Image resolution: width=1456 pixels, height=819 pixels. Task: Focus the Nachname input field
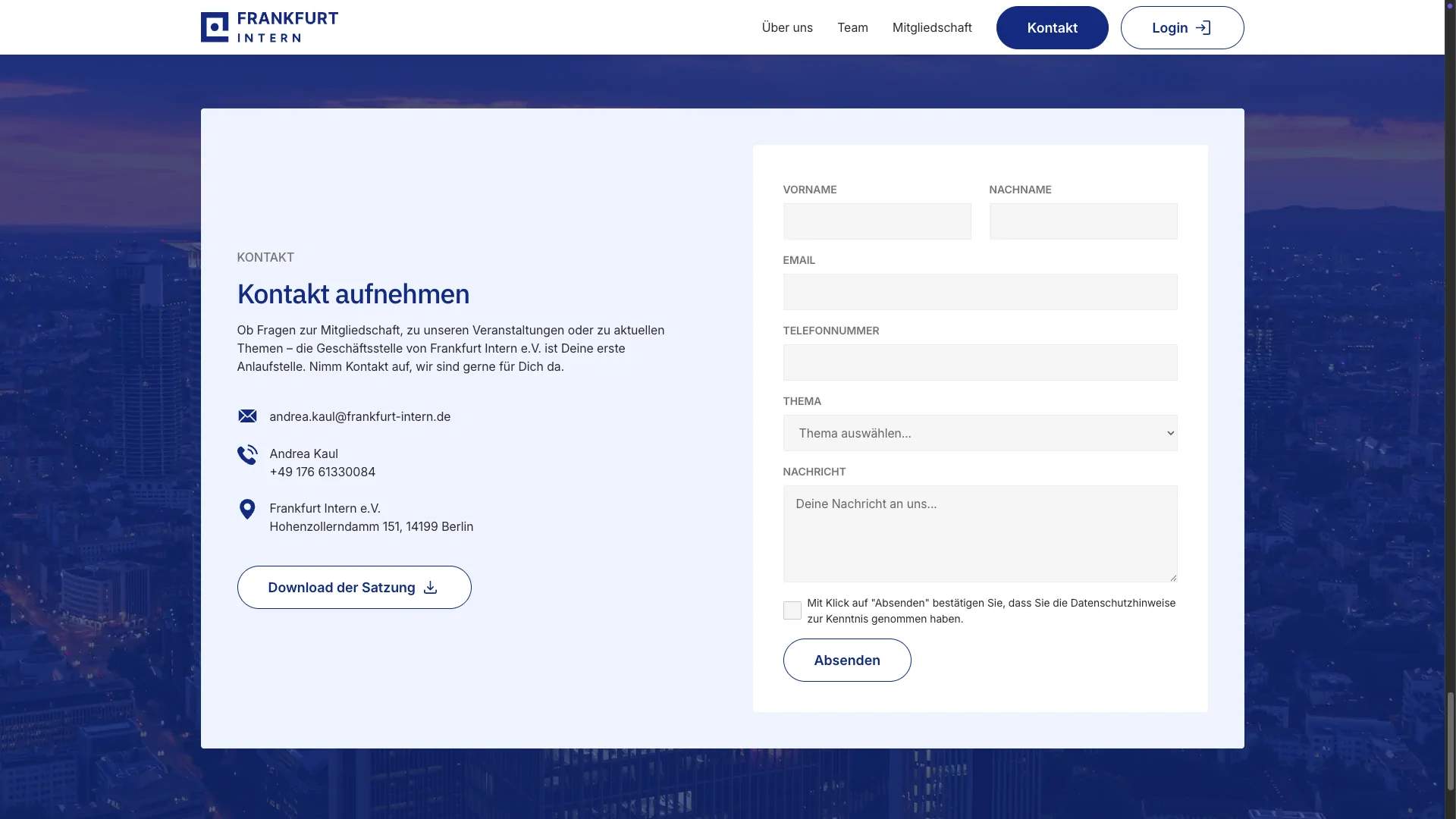[1083, 221]
